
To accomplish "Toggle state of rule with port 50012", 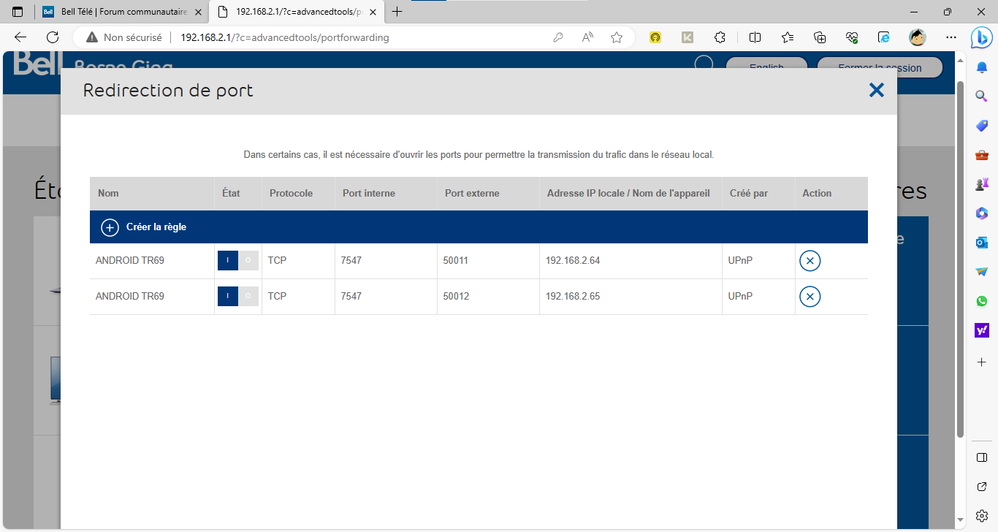I will point(238,297).
